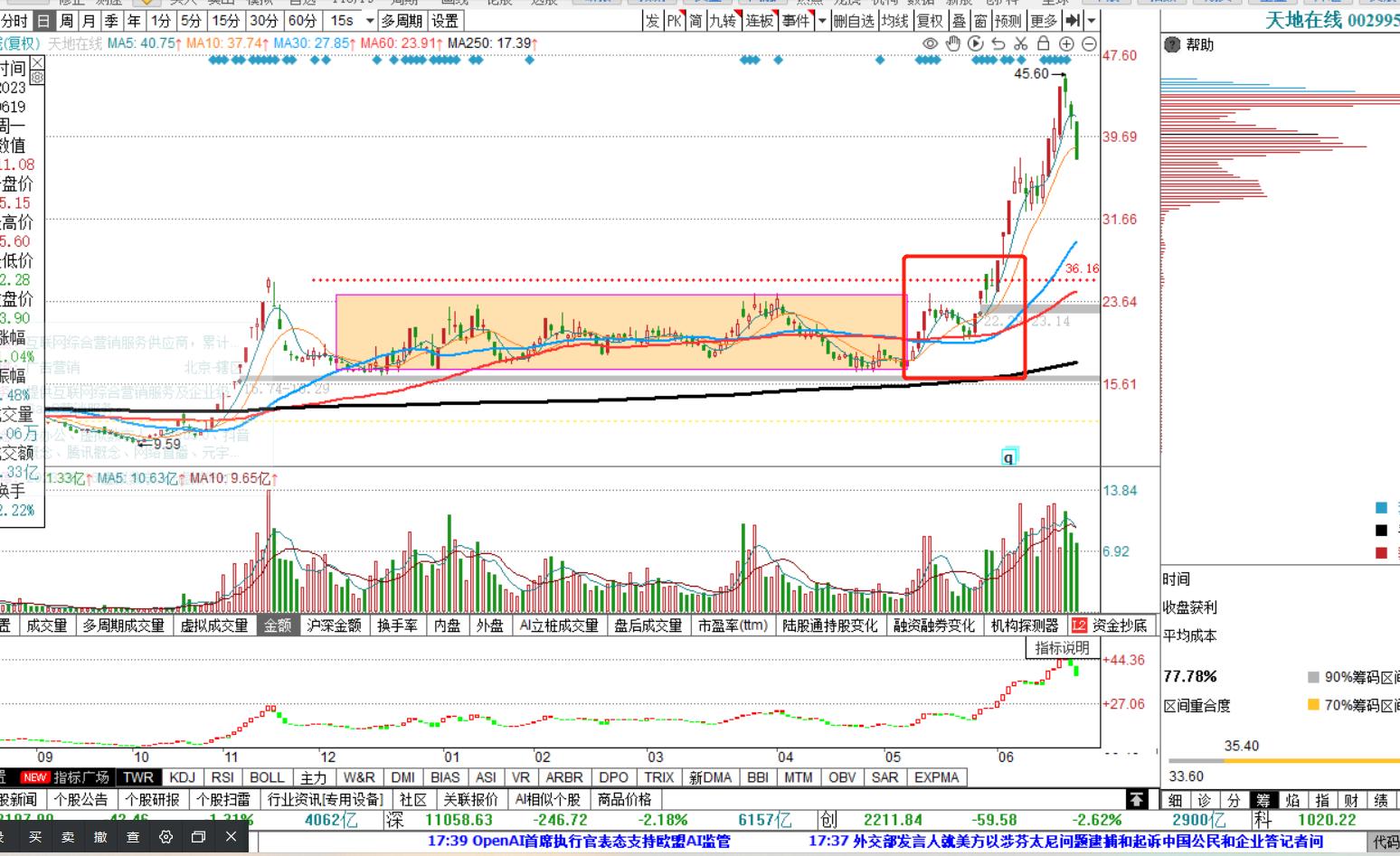The image size is (1400, 856).
Task: Open the 指标广场 indicator plaza
Action: [x=67, y=777]
